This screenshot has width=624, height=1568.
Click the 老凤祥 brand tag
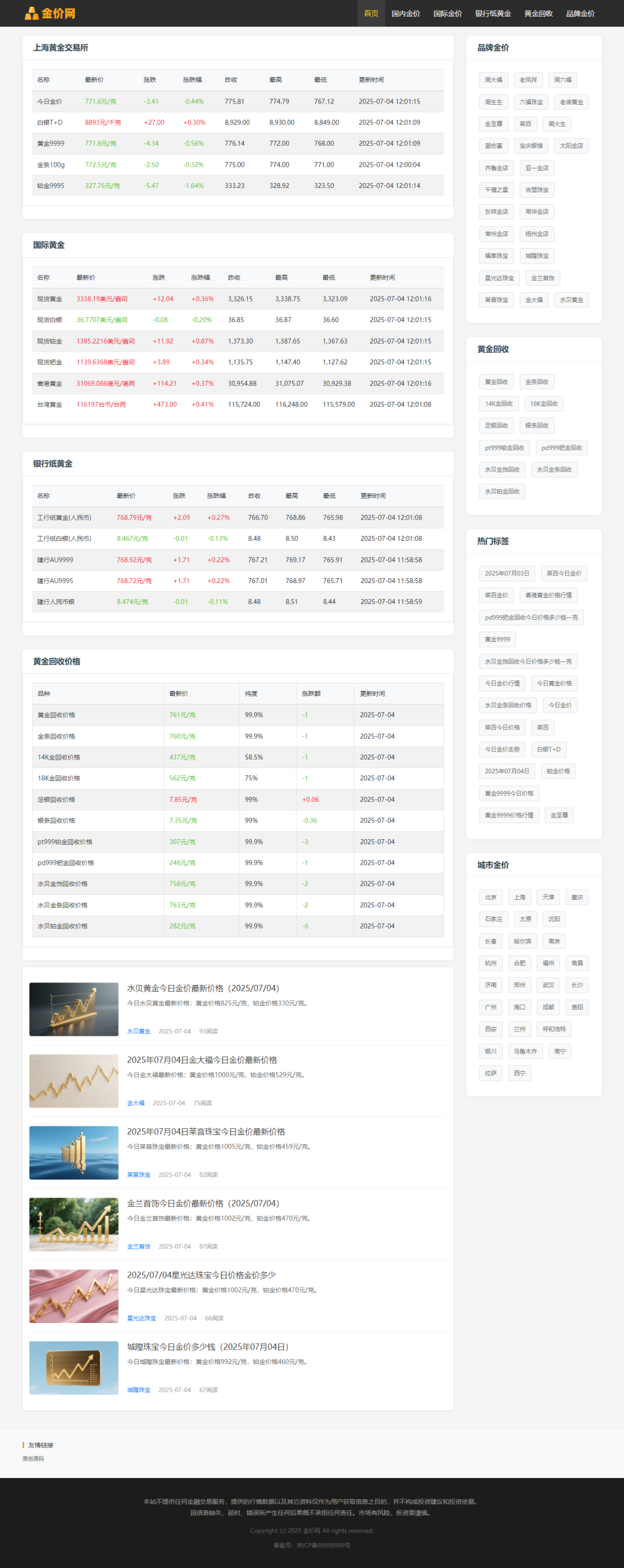tap(528, 80)
